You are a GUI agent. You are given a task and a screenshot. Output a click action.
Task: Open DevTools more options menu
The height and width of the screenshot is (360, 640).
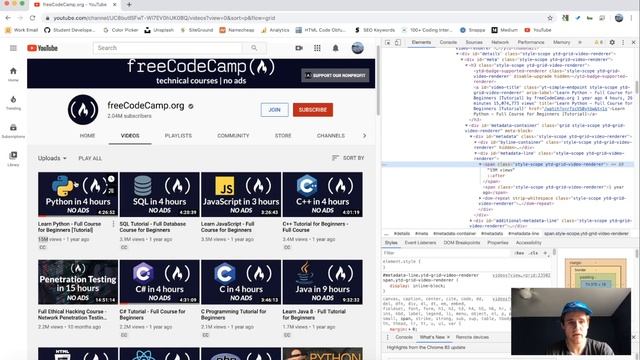point(623,42)
